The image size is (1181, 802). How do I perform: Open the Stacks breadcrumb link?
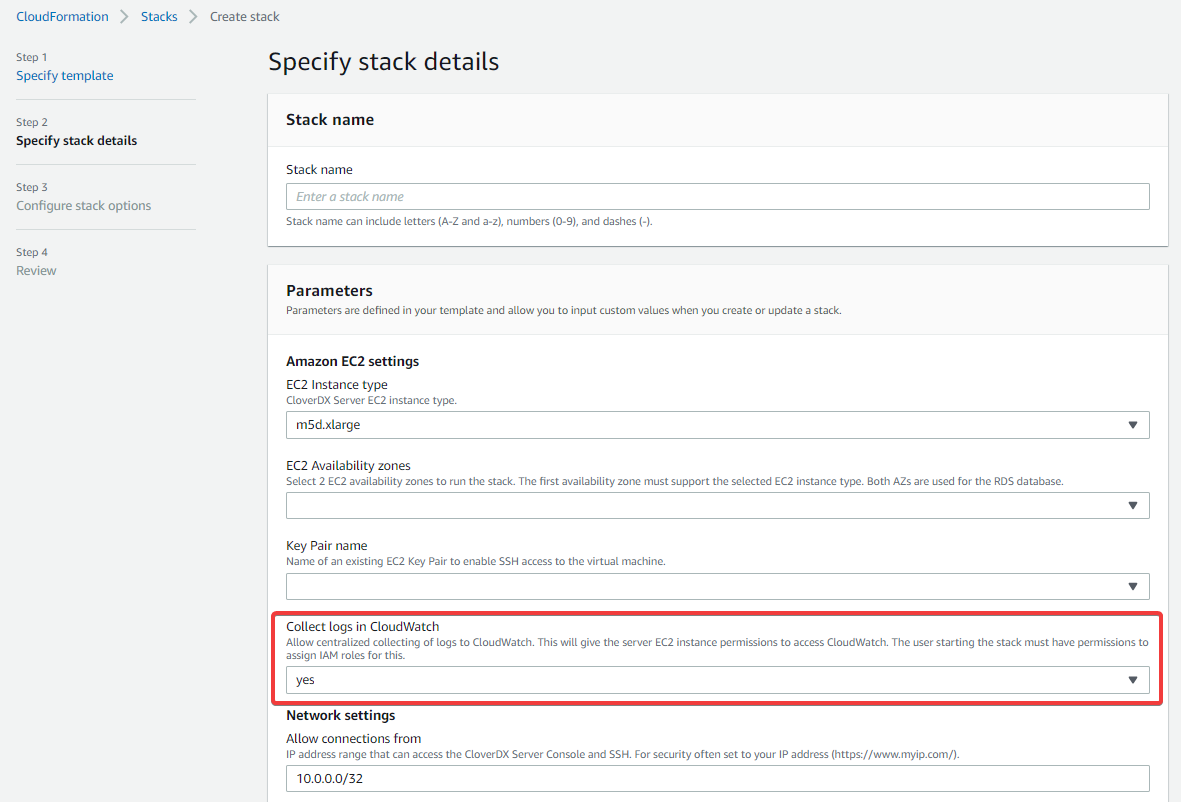[159, 16]
